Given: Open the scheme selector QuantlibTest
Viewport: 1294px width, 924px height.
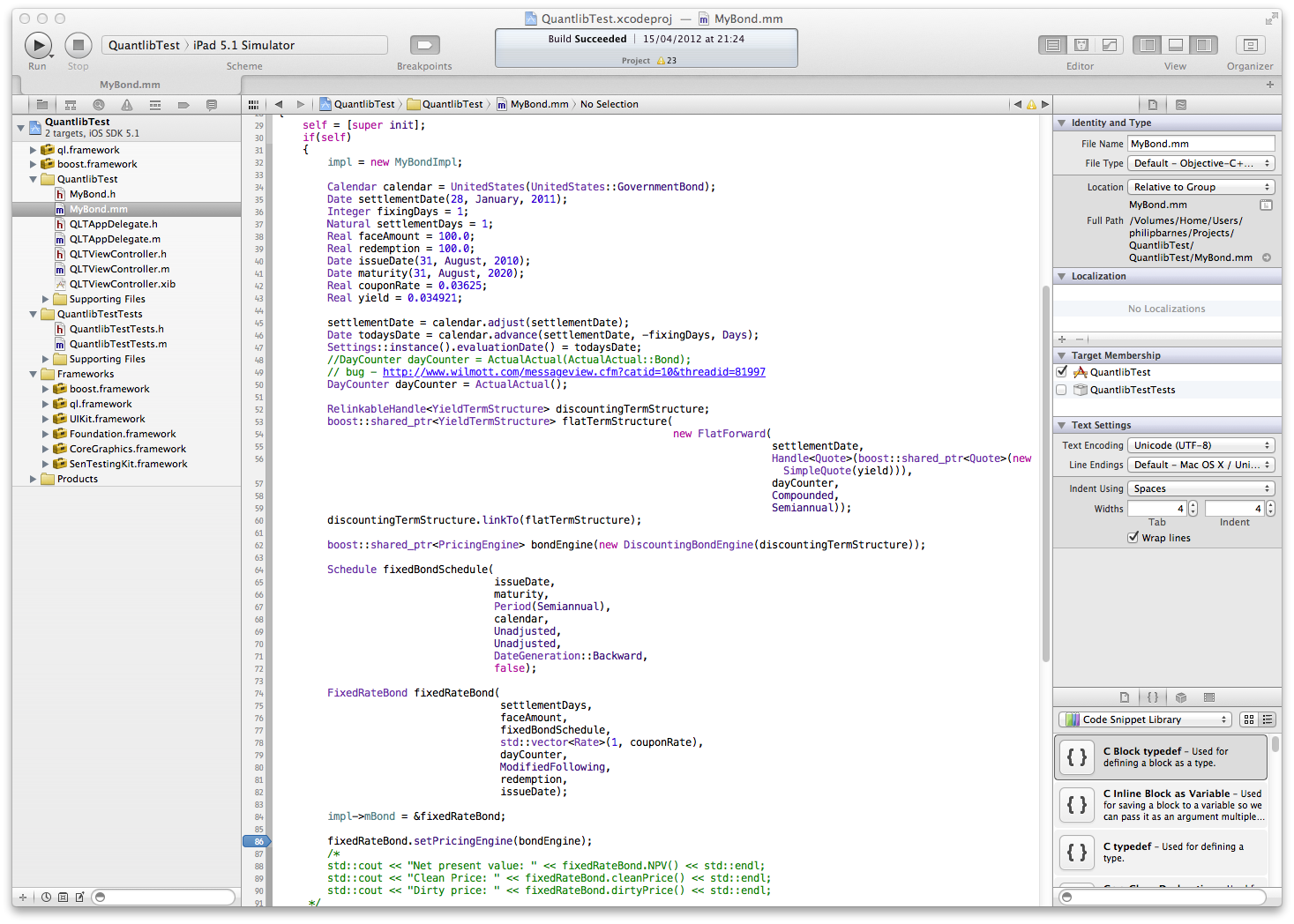Looking at the screenshot, I should 144,45.
